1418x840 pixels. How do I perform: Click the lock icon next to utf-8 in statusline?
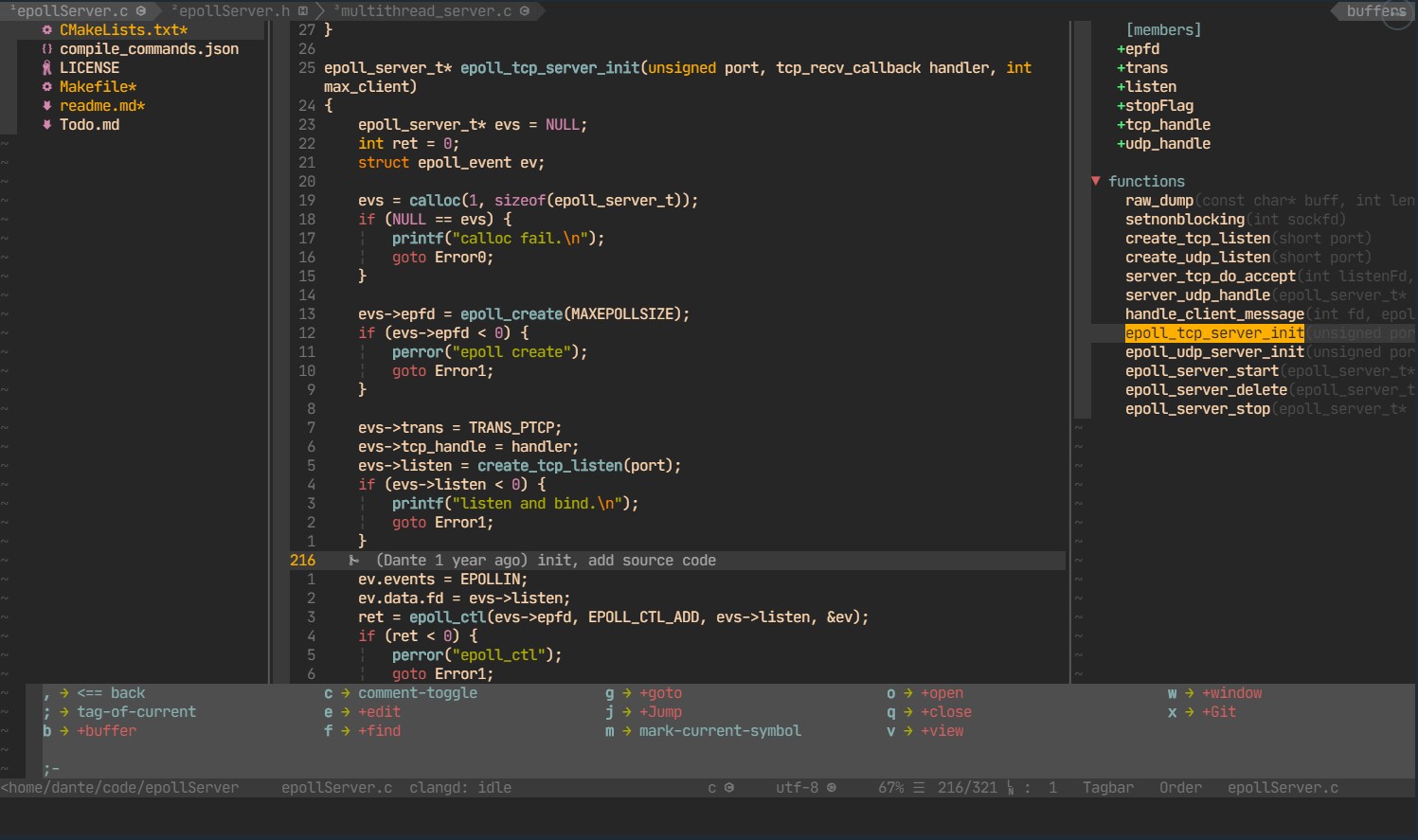(831, 787)
